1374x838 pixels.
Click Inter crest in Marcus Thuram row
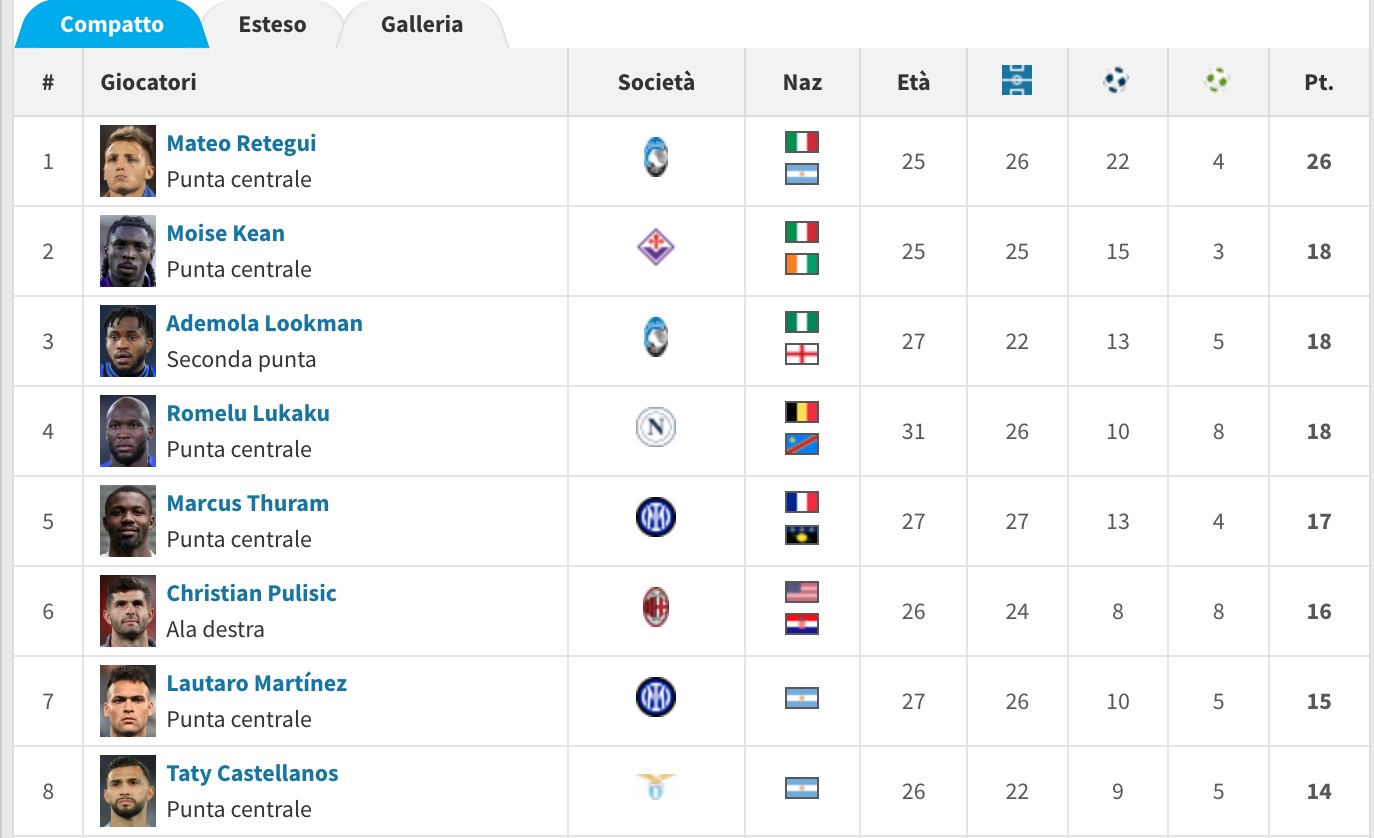click(656, 518)
